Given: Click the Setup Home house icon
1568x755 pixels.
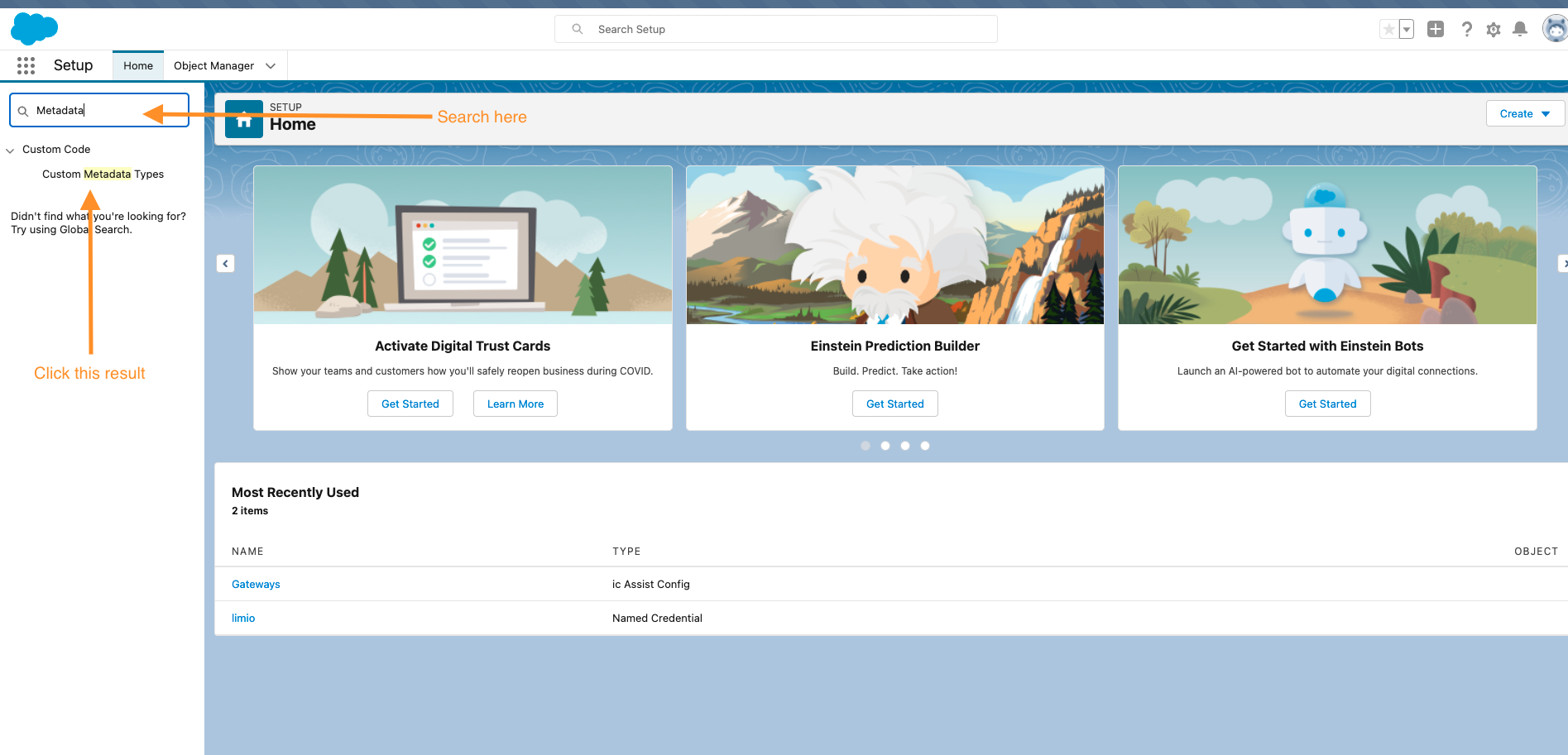Looking at the screenshot, I should click(244, 119).
